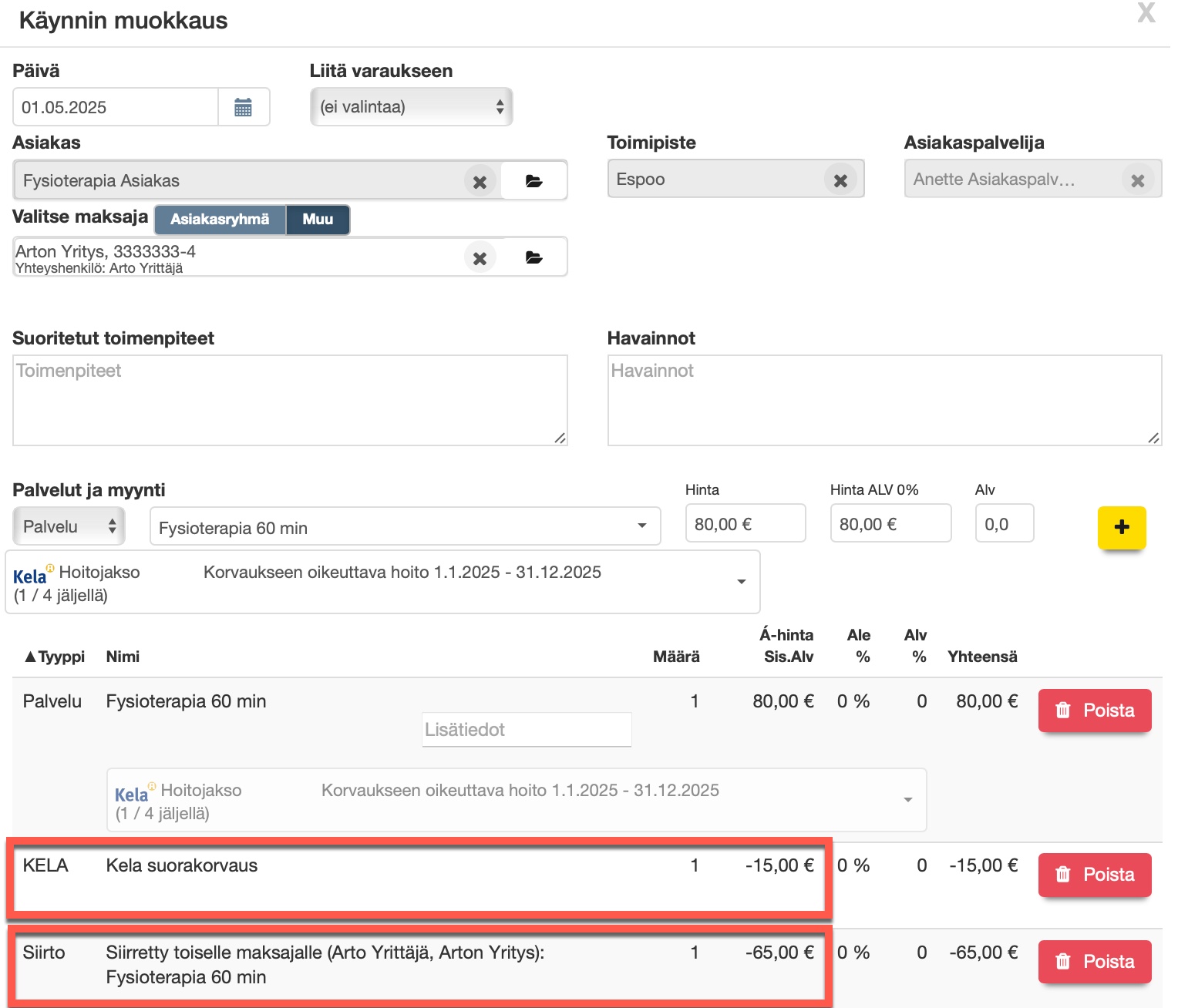The image size is (1178, 1008).
Task: Sort table by Tyyppi column
Action: (x=54, y=657)
